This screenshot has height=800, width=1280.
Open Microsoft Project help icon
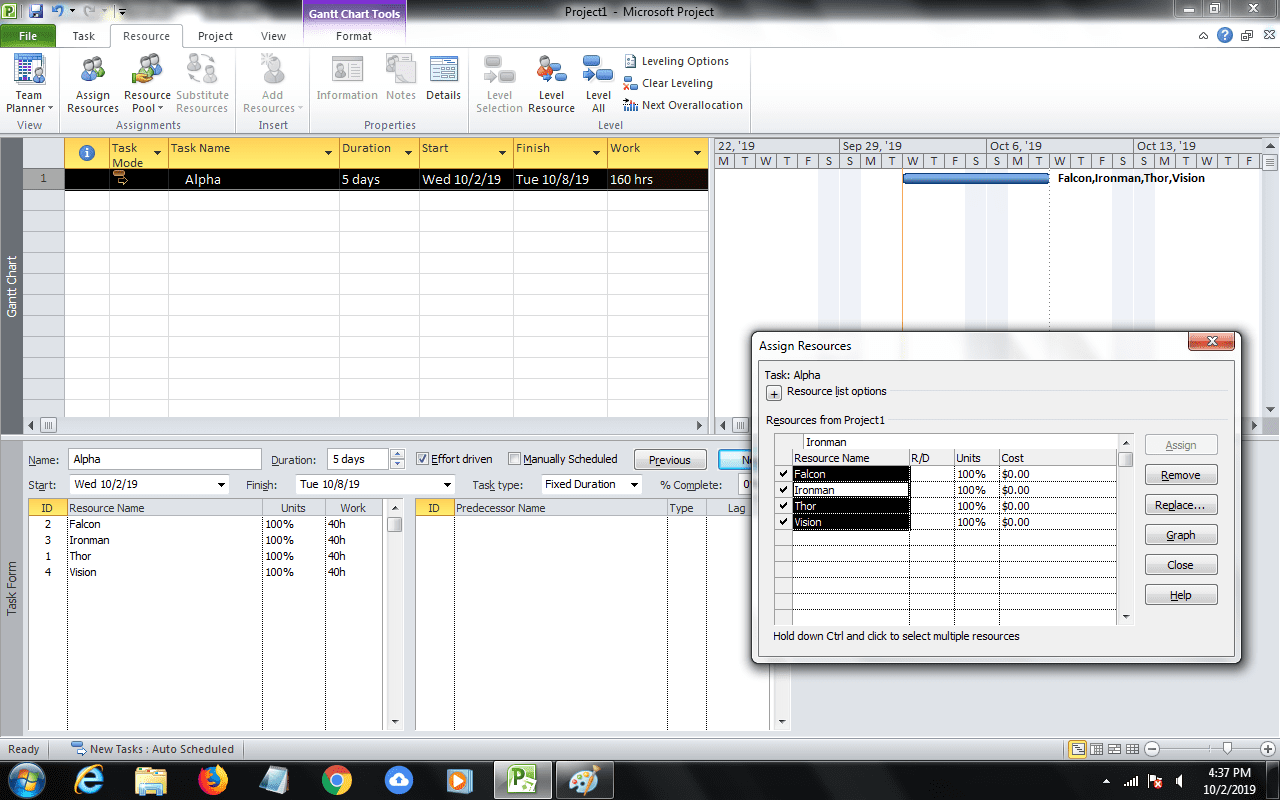[x=1225, y=36]
